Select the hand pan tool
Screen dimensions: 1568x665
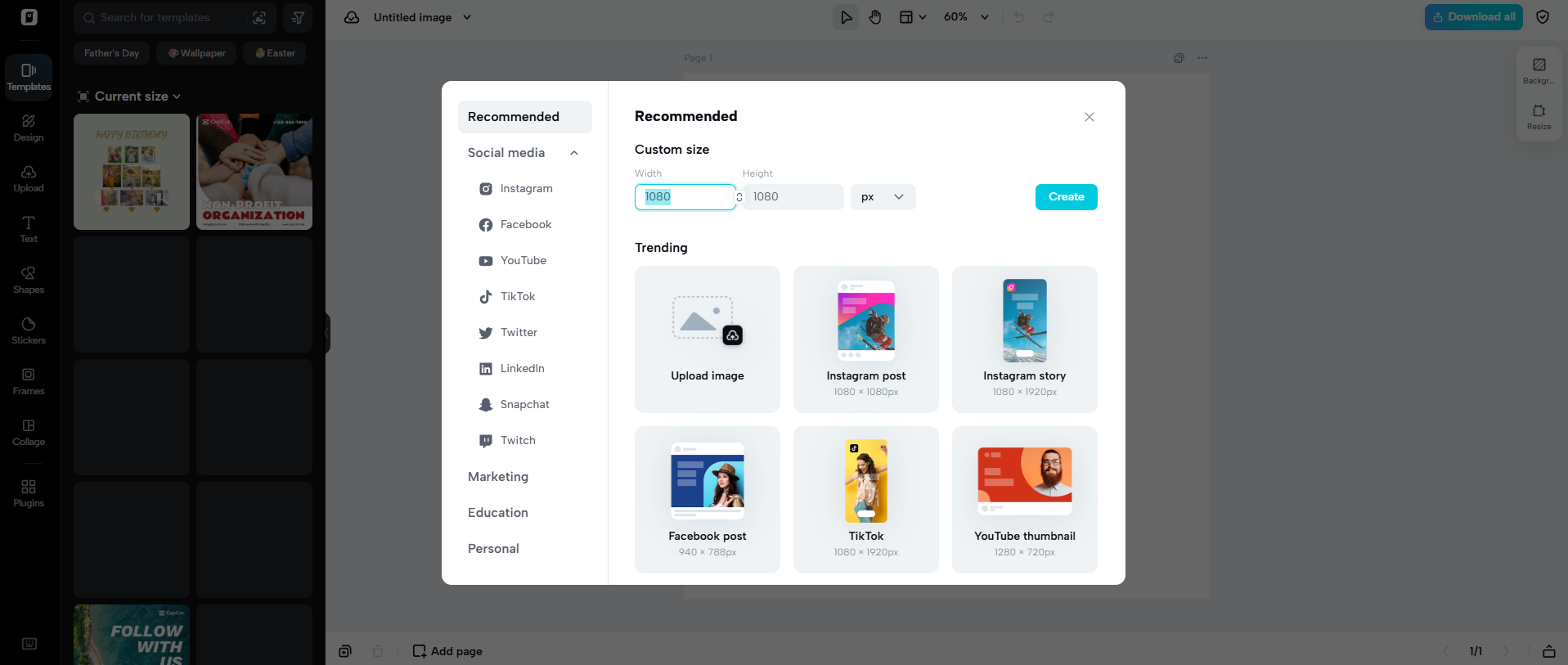click(x=875, y=17)
